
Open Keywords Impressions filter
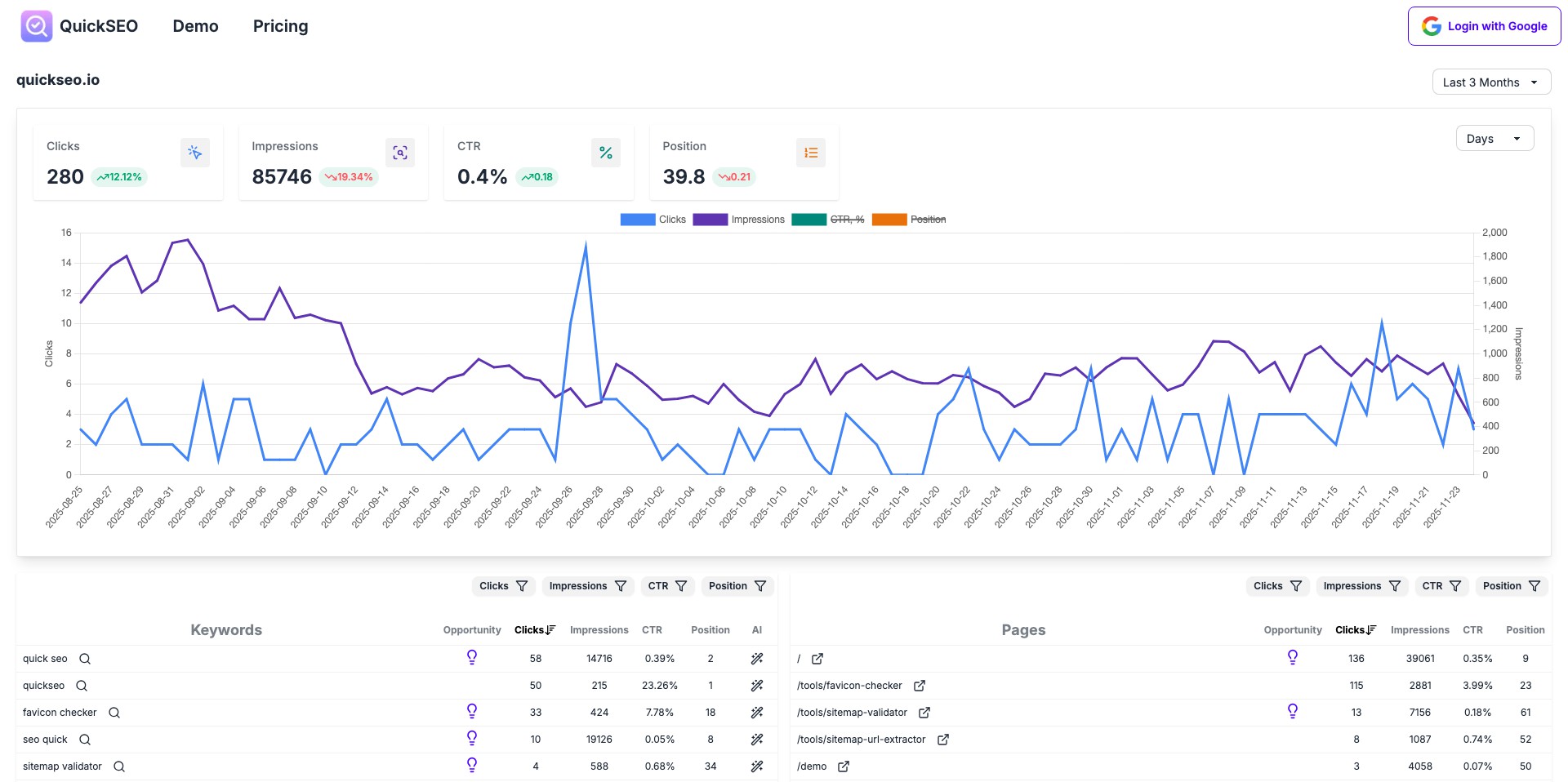[587, 586]
